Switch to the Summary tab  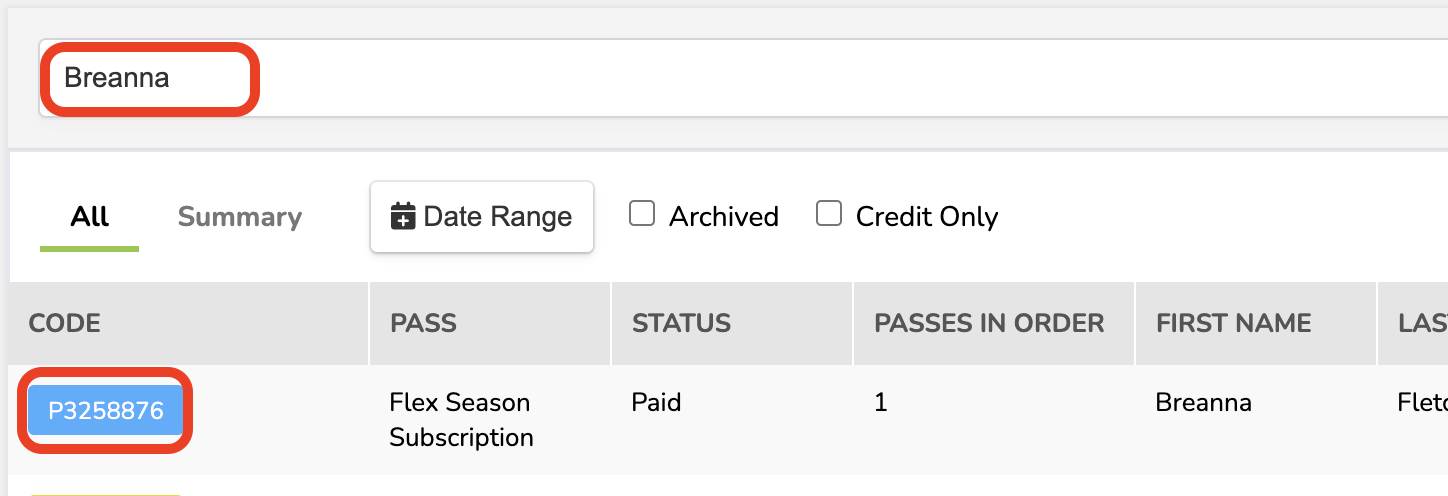point(240,217)
